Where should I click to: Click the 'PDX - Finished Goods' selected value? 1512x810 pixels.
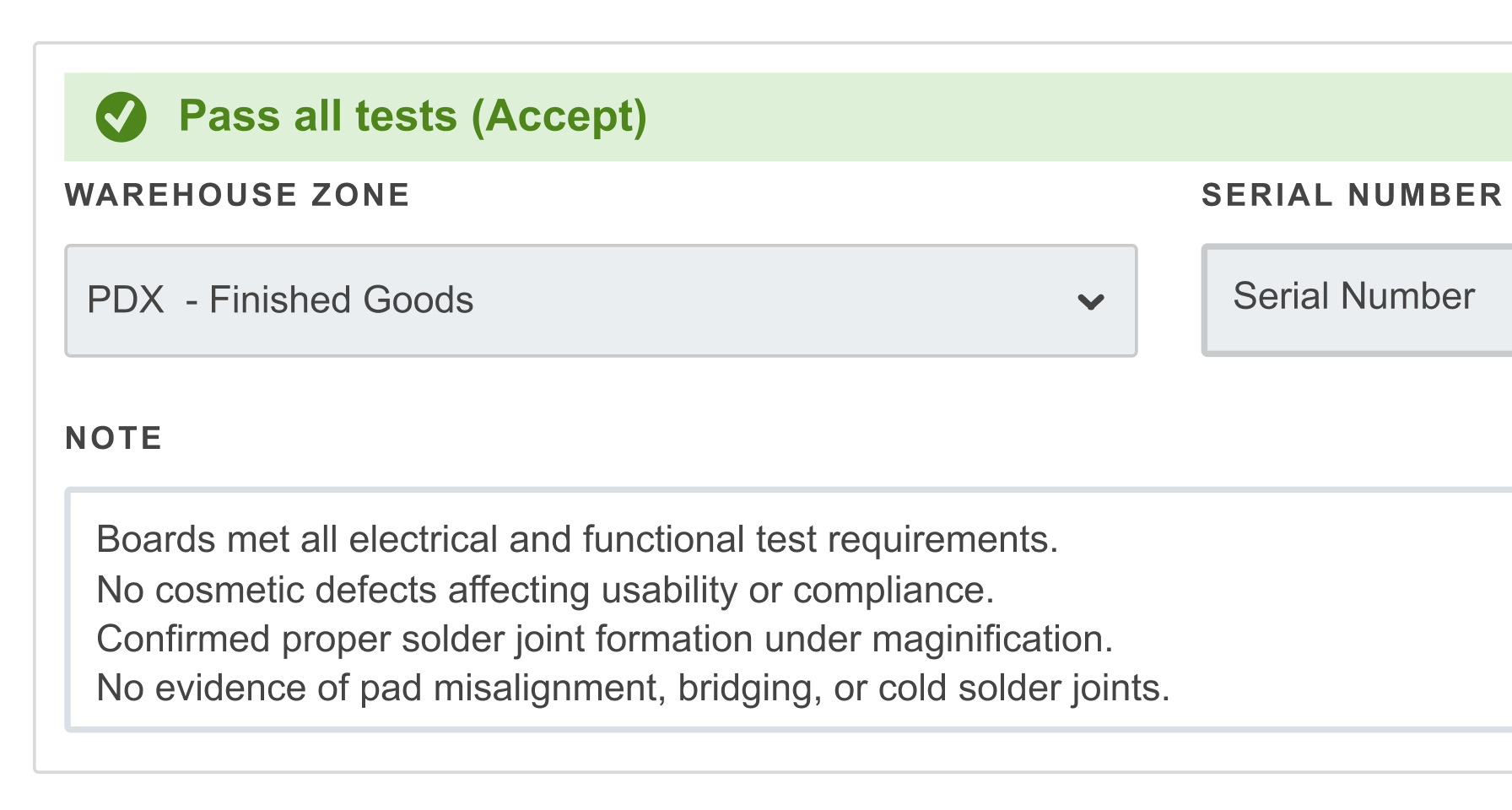point(280,300)
